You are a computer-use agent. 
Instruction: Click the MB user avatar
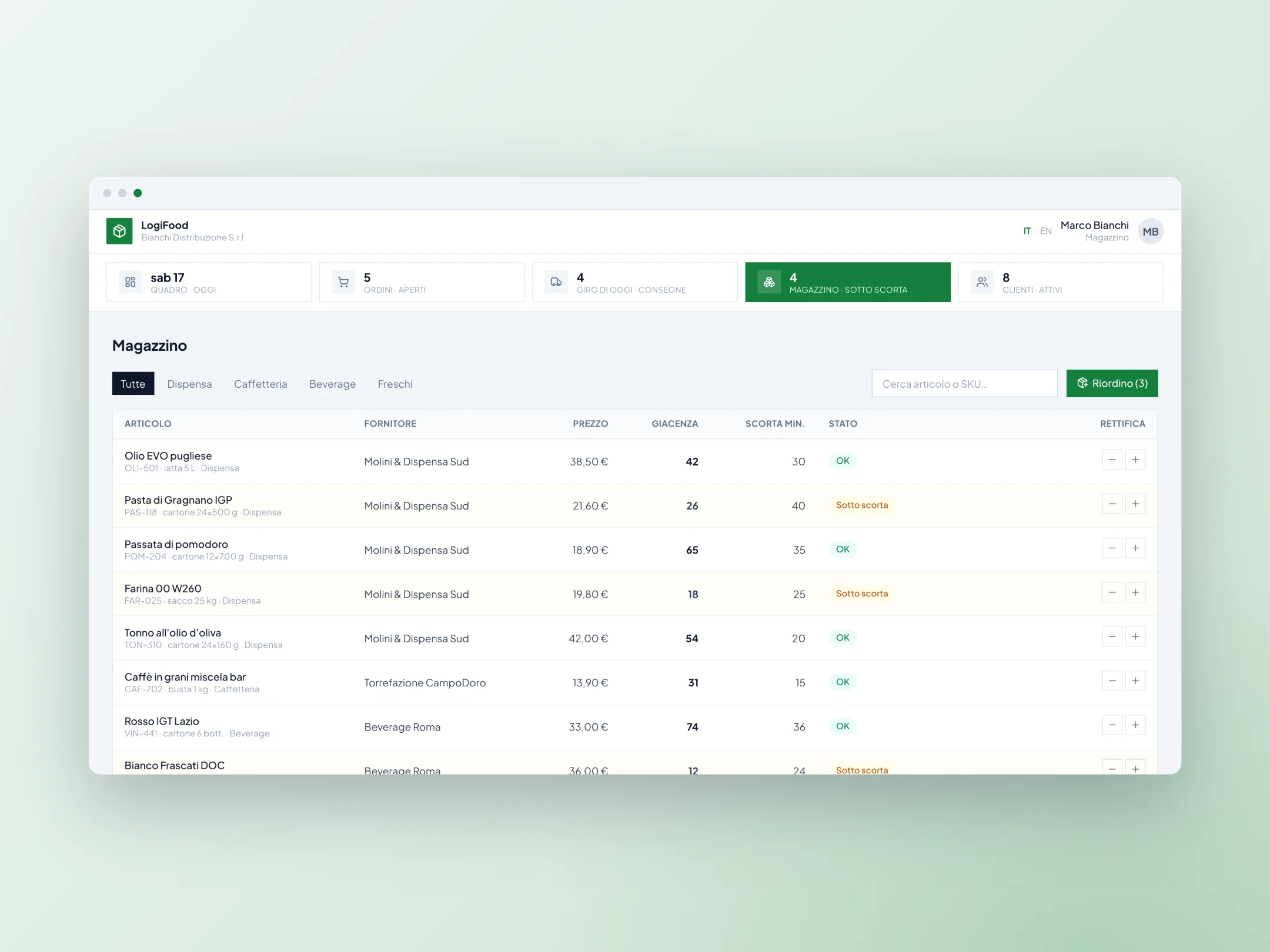(1150, 232)
